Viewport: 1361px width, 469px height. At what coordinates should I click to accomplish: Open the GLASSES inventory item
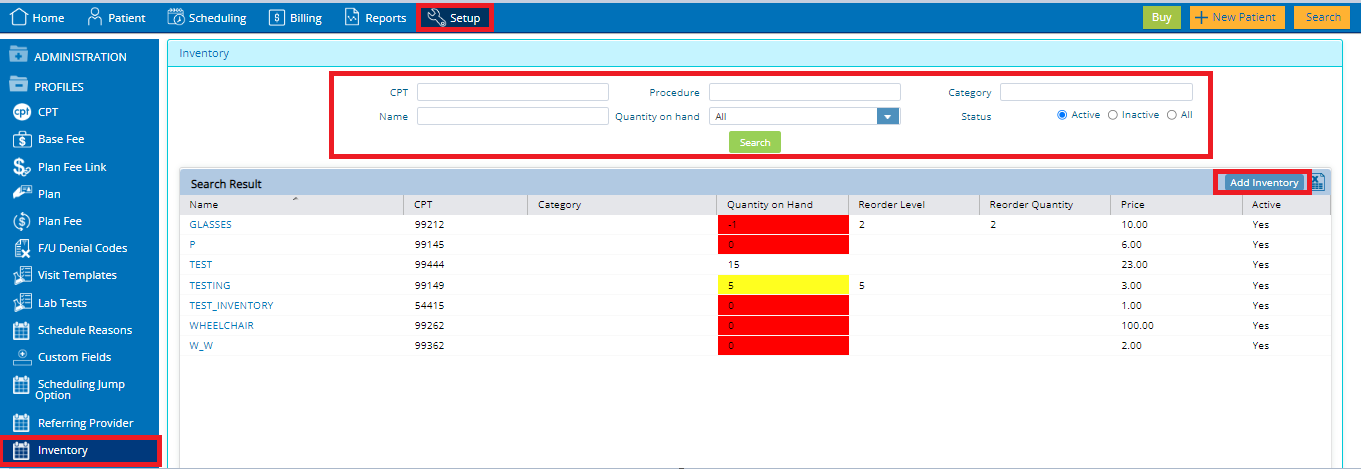210,225
